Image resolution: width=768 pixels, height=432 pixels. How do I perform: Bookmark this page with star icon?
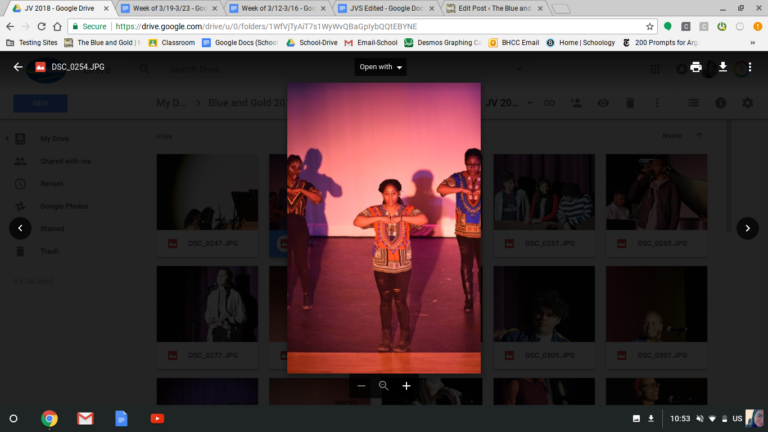[x=649, y=26]
